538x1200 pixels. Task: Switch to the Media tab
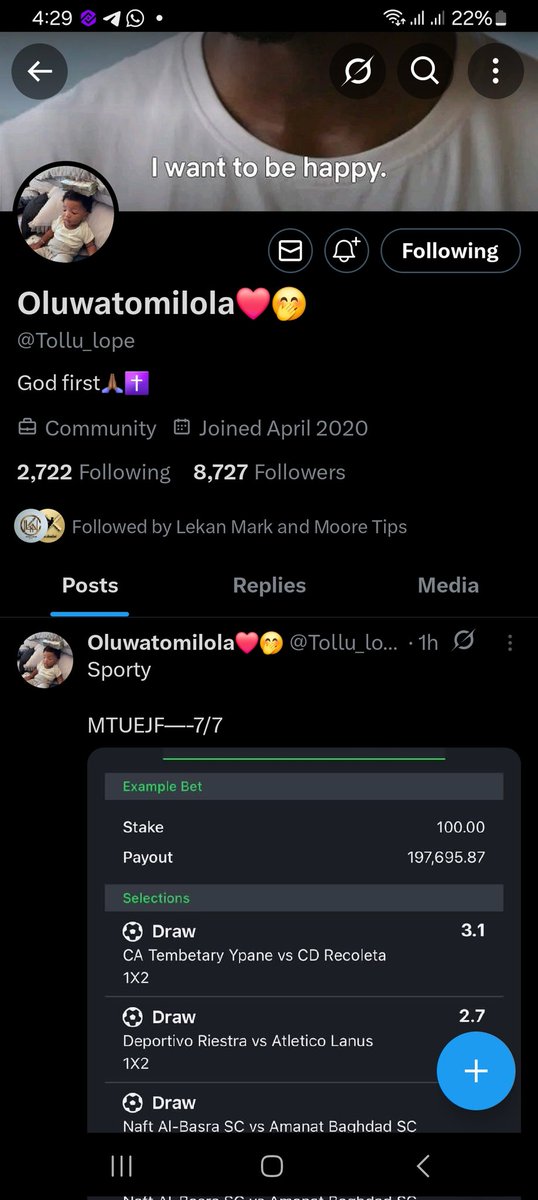(x=448, y=586)
